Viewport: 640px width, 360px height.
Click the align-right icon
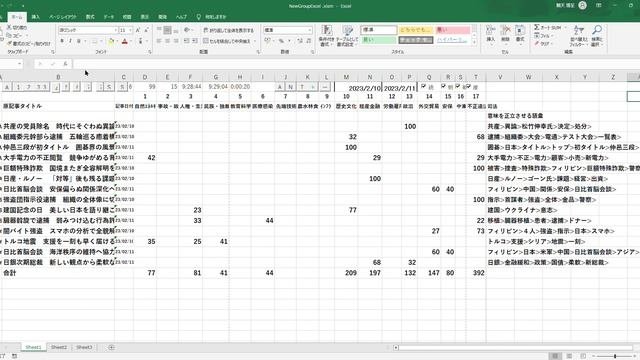pyautogui.click(x=176, y=41)
